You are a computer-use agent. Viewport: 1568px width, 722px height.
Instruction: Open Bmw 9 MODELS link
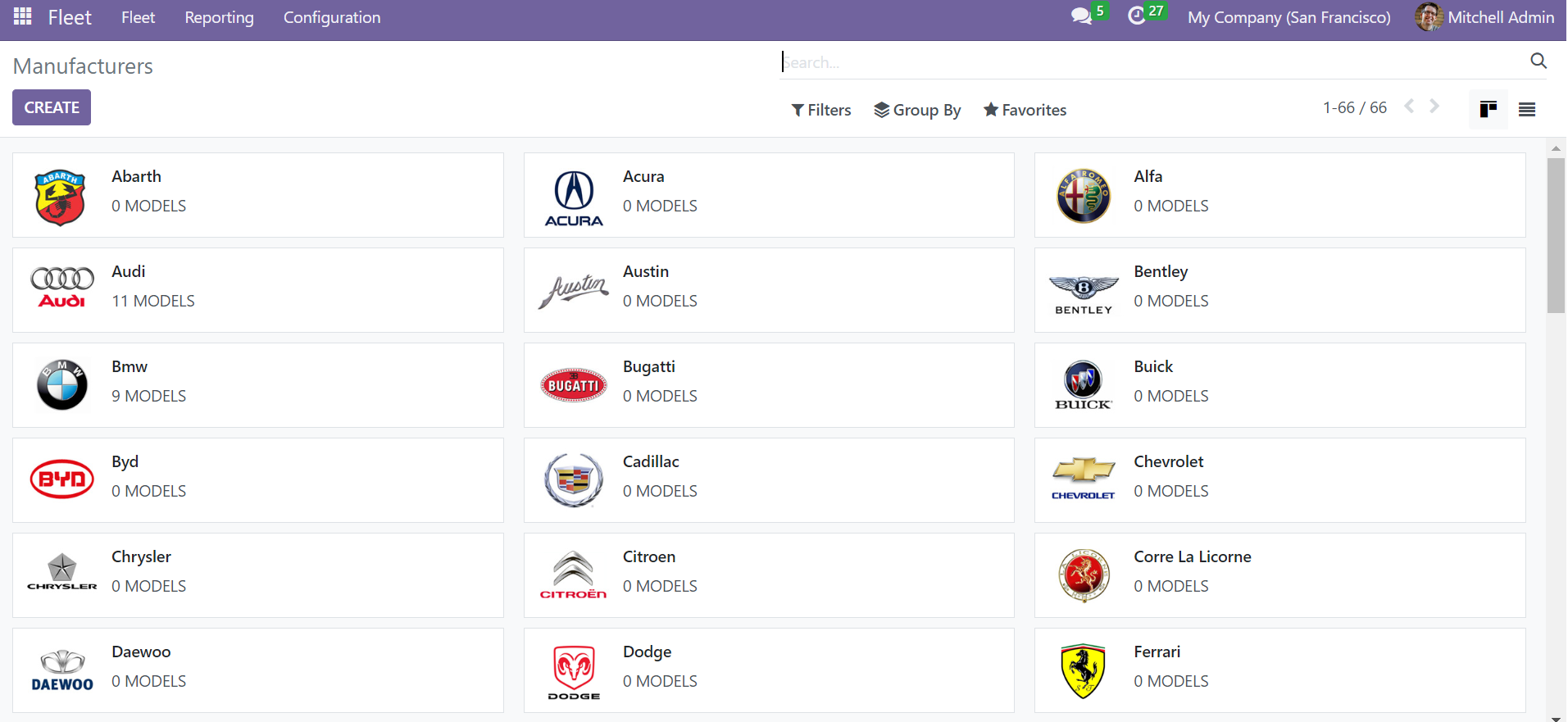pos(148,396)
